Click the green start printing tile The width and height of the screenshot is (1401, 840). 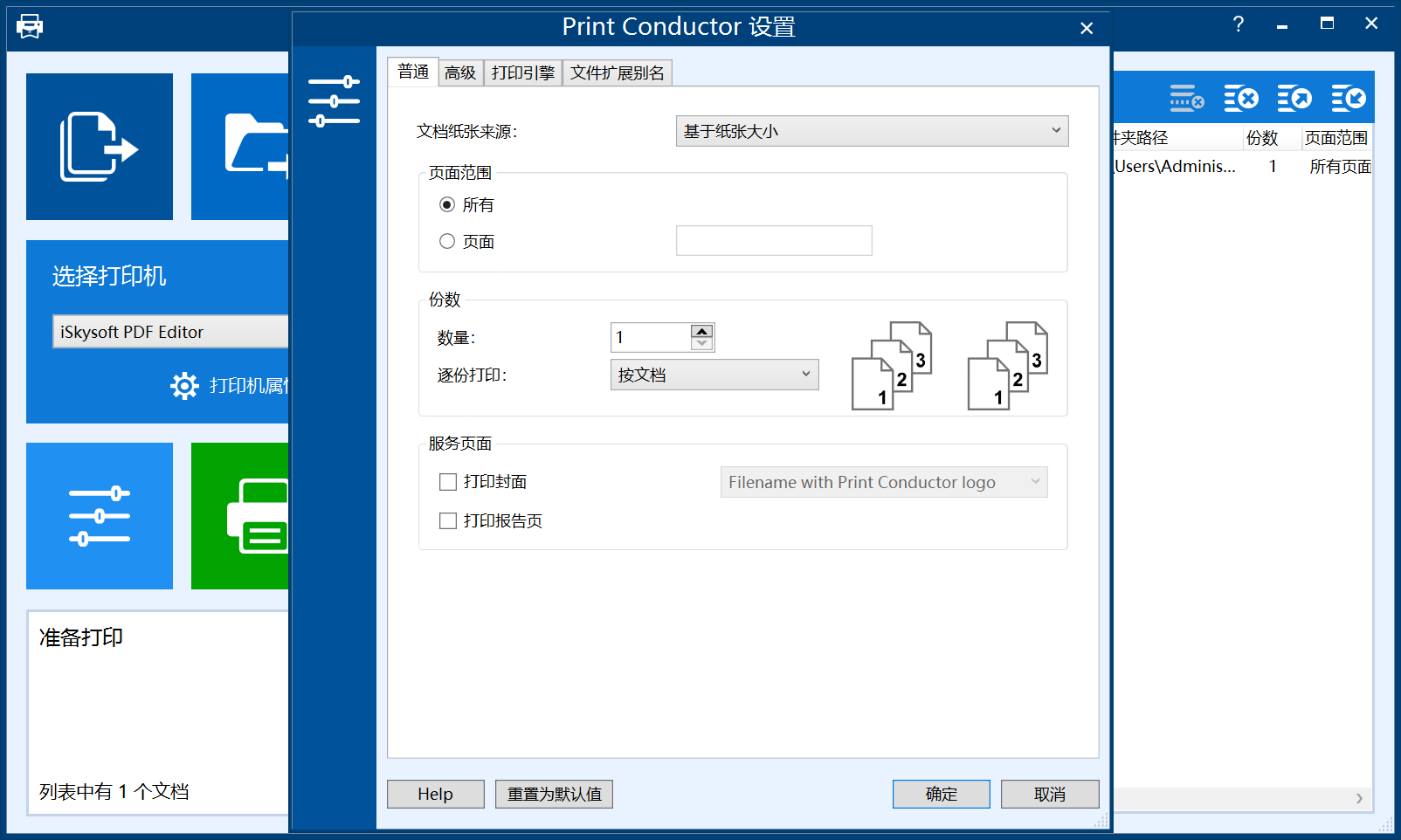240,516
